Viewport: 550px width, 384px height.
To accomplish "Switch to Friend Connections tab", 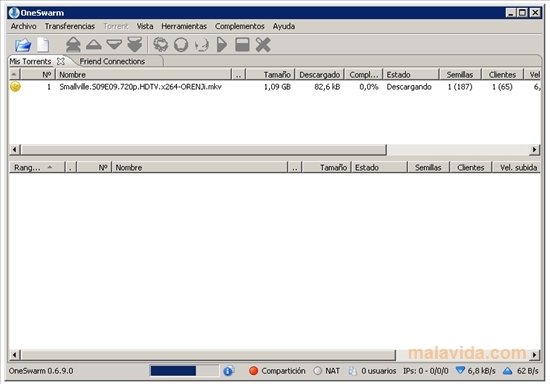I will point(112,61).
